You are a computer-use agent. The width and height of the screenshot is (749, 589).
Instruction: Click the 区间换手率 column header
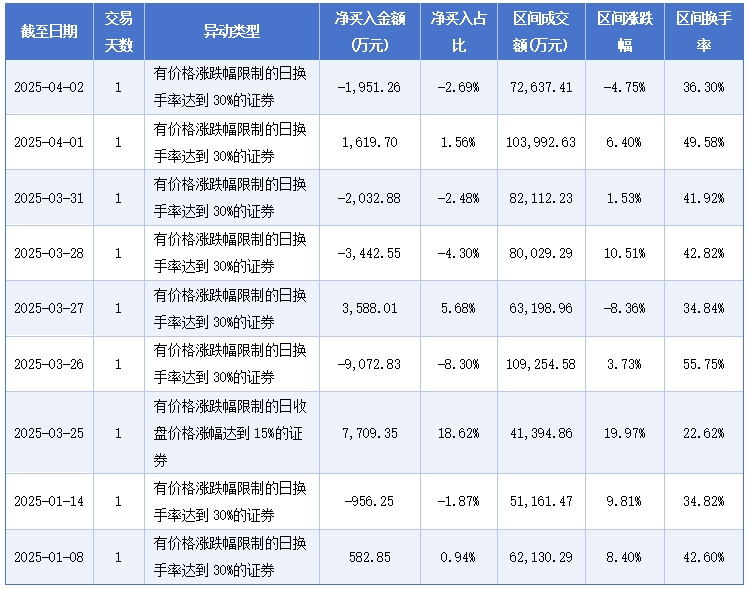pyautogui.click(x=704, y=32)
